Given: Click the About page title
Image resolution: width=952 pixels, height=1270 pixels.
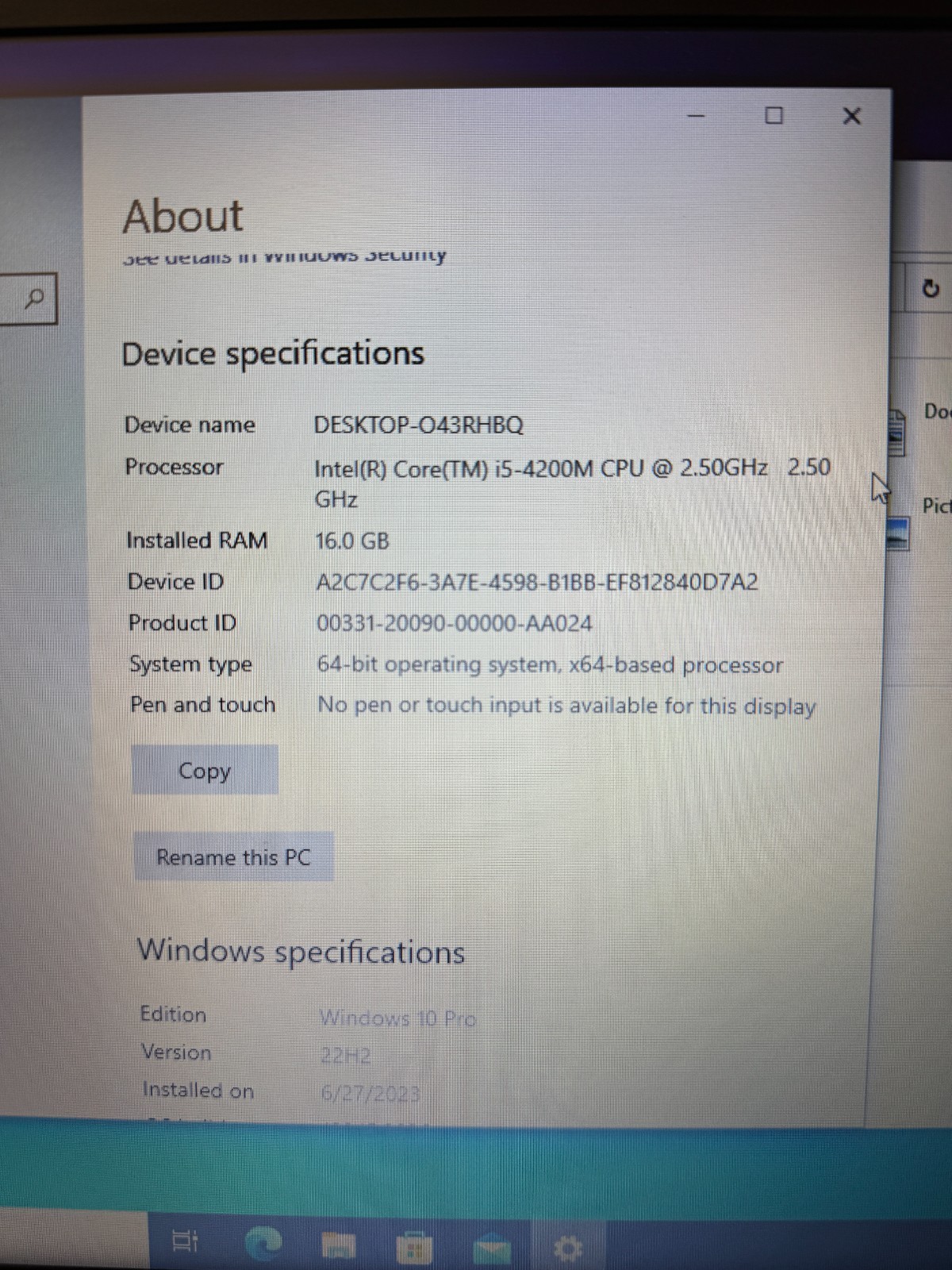Looking at the screenshot, I should point(183,216).
